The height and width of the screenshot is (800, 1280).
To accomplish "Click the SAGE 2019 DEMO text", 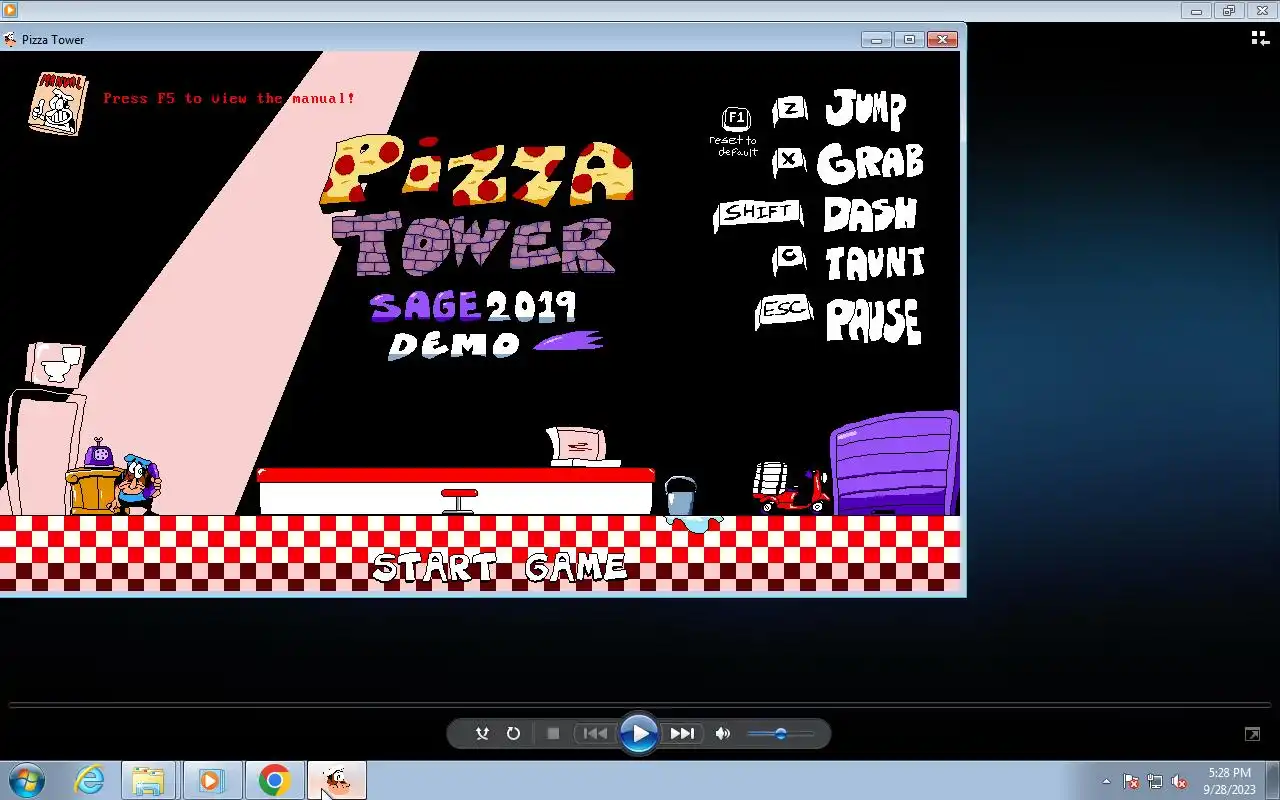I will point(486,324).
